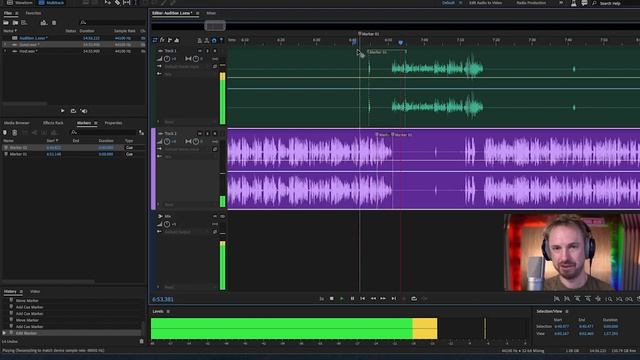This screenshot has height=360, width=640.
Task: Click Track 1 pan knob
Action: pyautogui.click(x=196, y=59)
